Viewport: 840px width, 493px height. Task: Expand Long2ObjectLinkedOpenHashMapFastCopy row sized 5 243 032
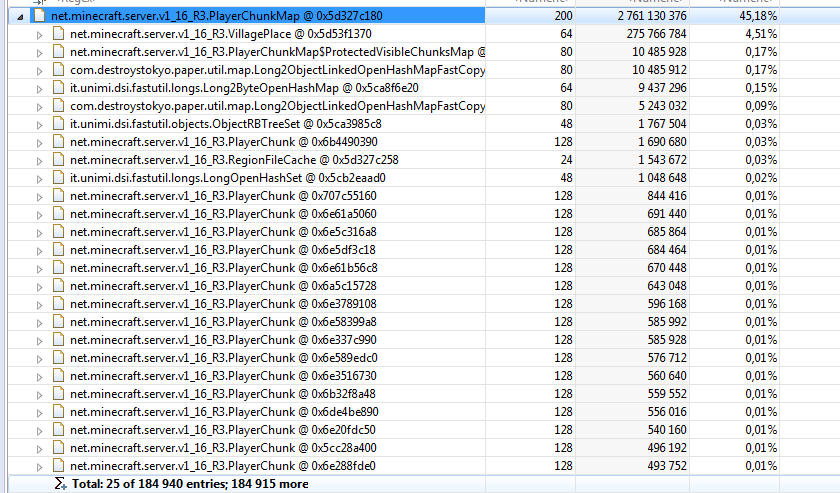[39, 107]
